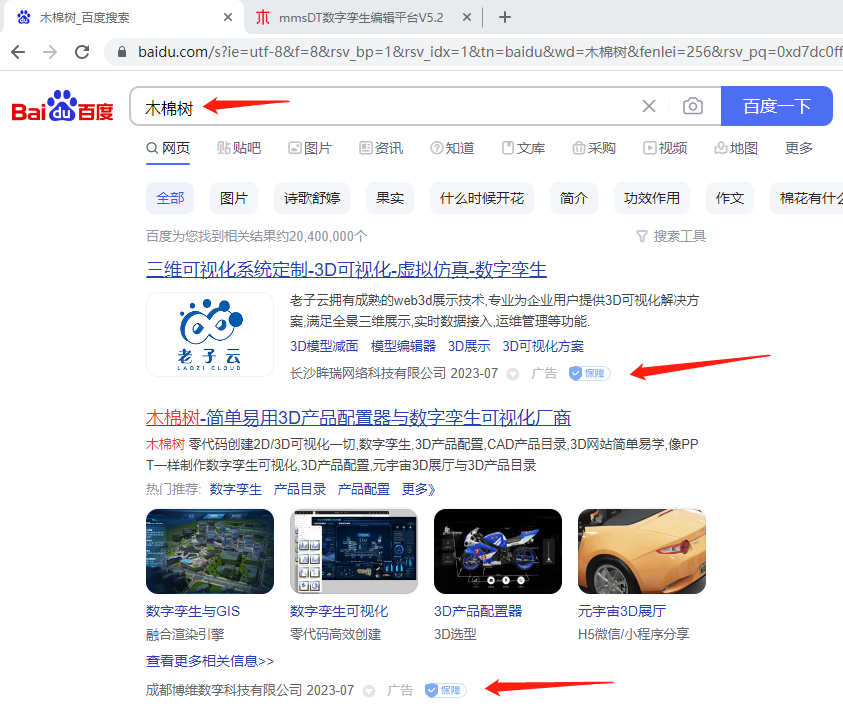Click the 广告 label on 长沙眸瑞 result

544,373
